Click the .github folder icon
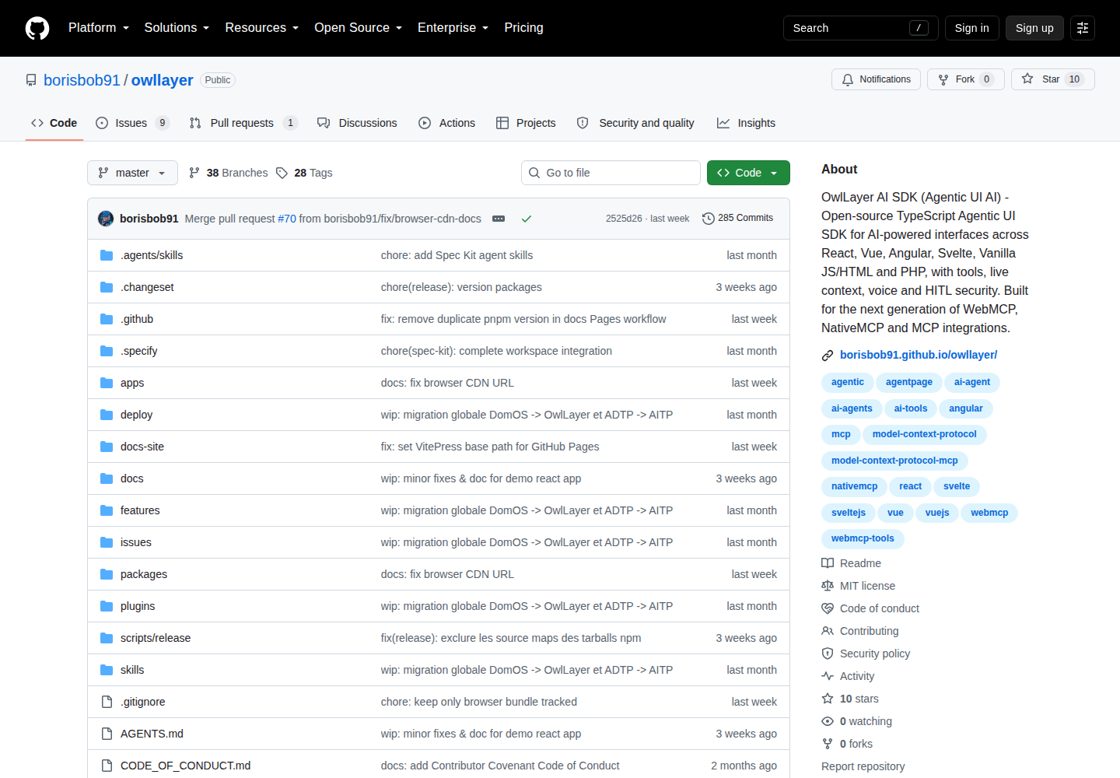The image size is (1120, 778). 106,319
